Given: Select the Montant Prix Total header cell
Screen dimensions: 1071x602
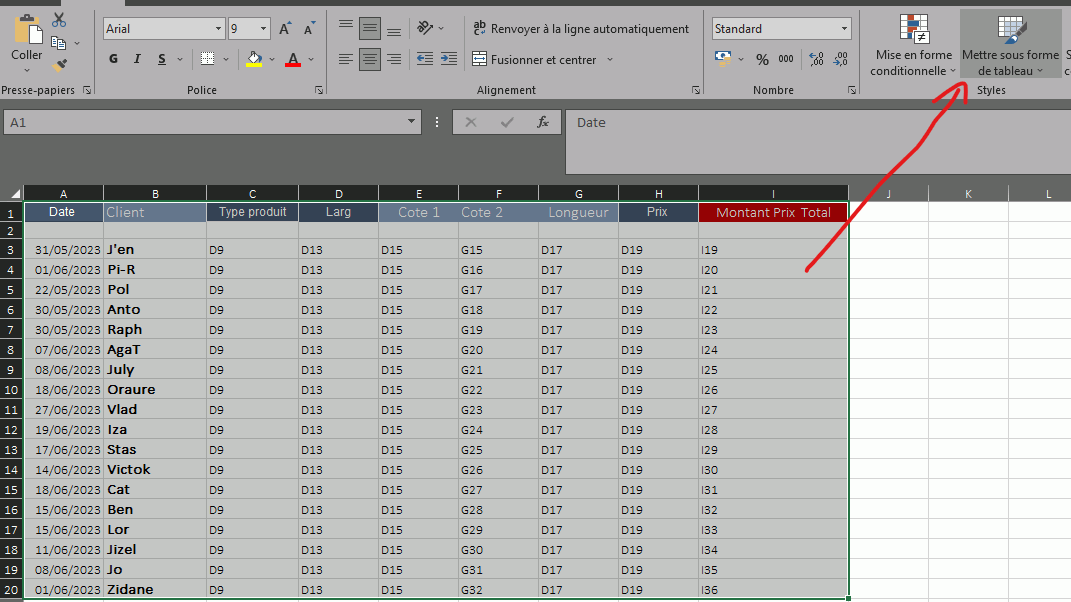Looking at the screenshot, I should click(x=773, y=212).
